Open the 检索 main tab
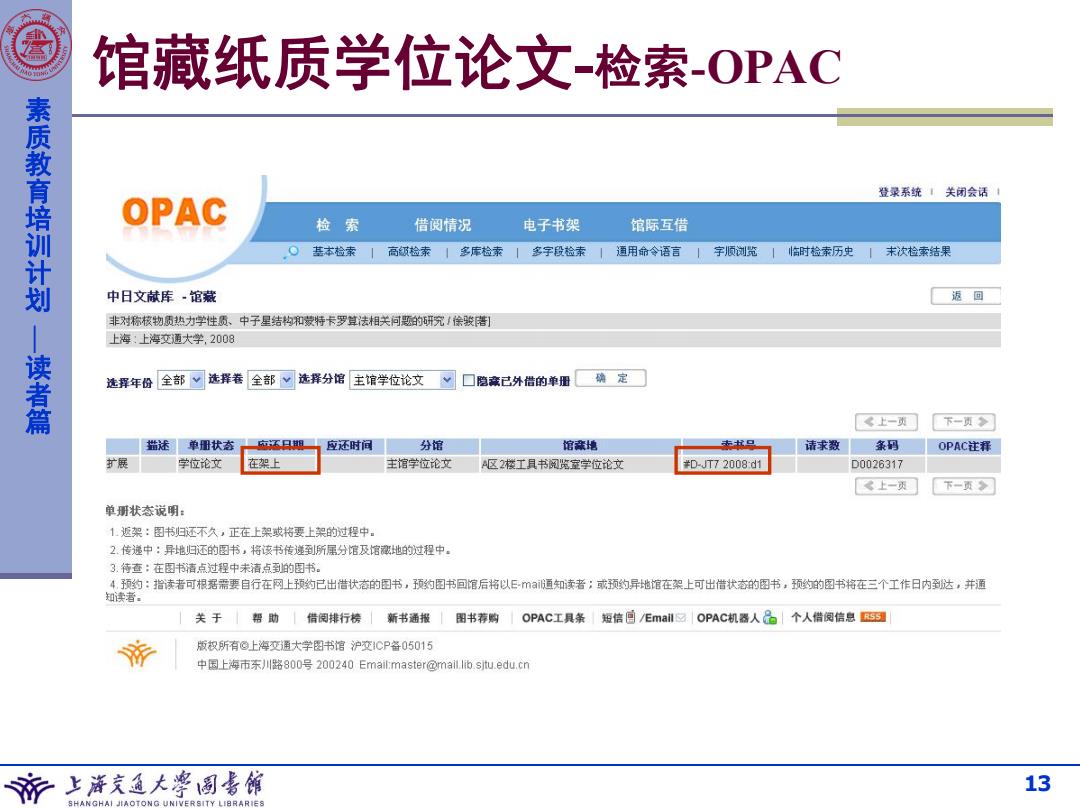Viewport: 1080px width, 810px height. tap(338, 225)
